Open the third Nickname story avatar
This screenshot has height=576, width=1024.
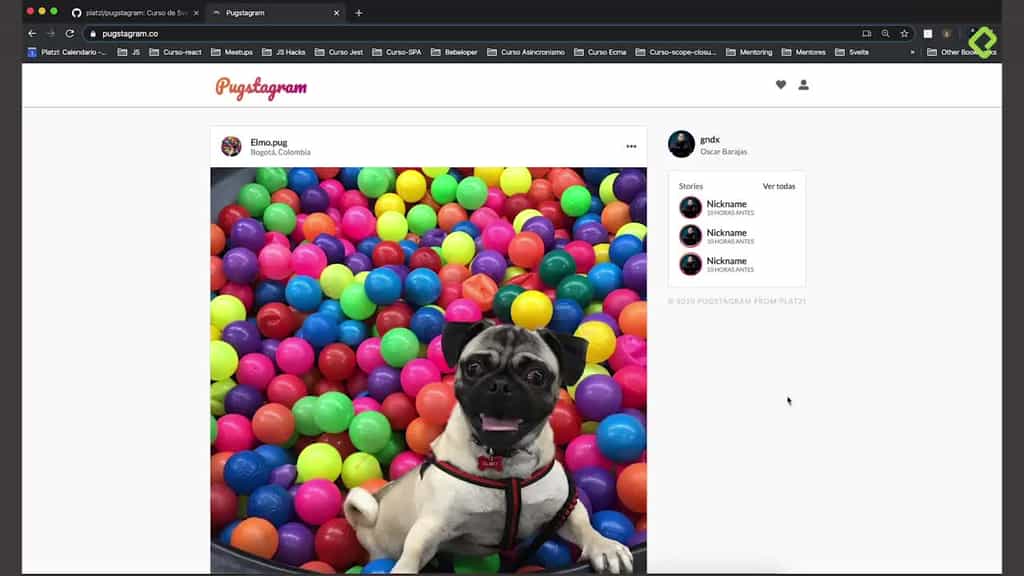(690, 264)
